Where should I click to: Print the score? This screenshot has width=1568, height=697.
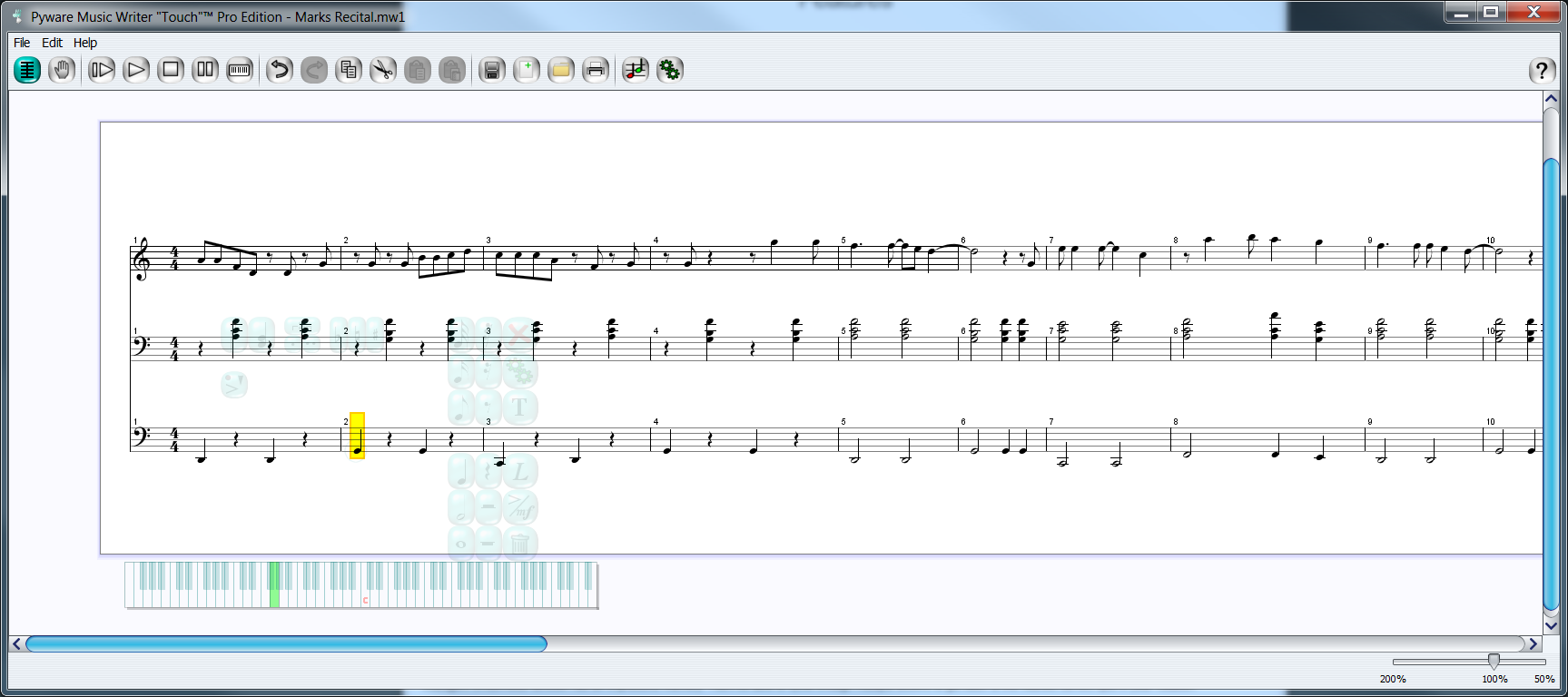[596, 70]
